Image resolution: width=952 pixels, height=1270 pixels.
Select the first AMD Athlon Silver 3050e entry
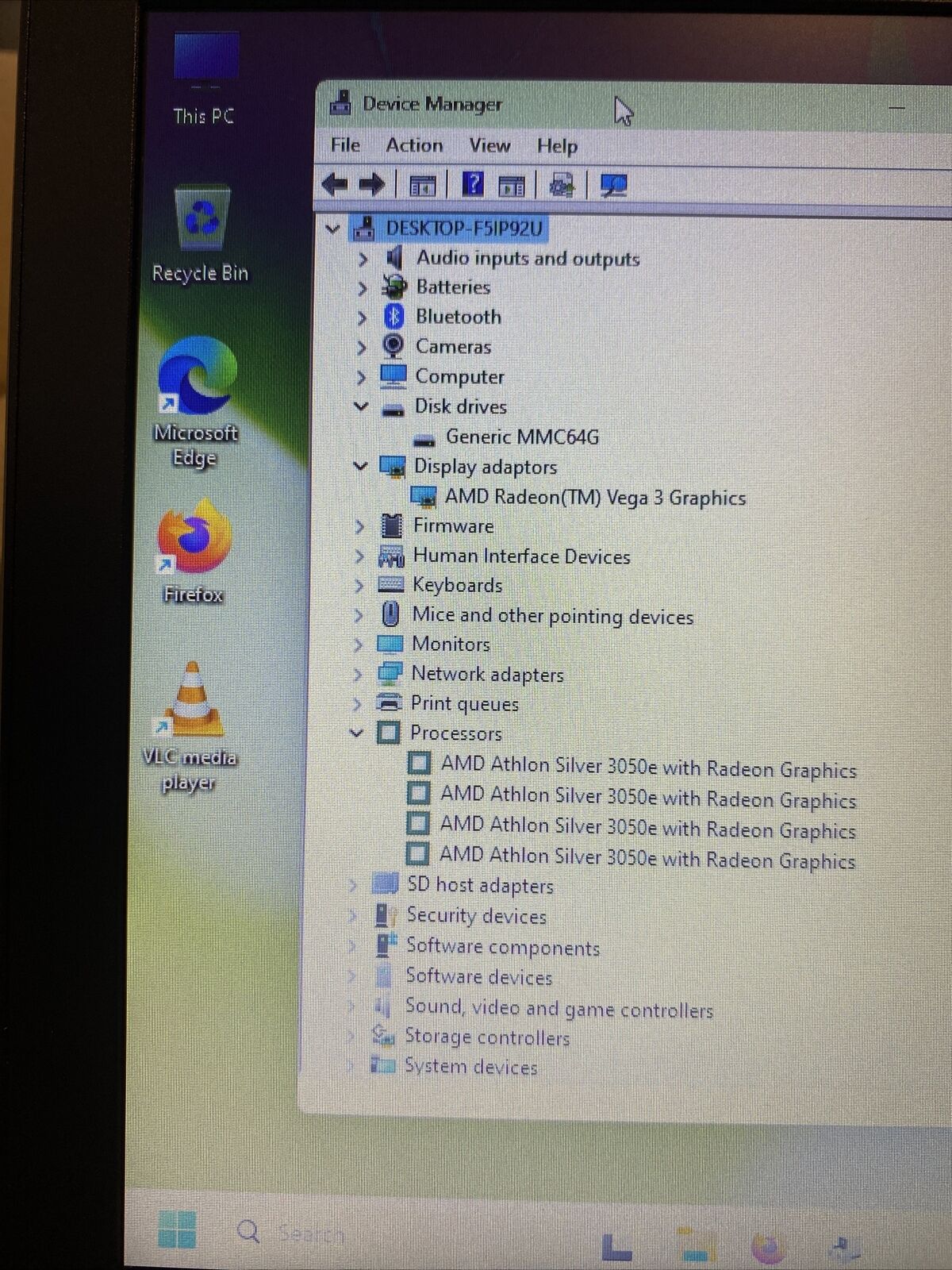648,767
